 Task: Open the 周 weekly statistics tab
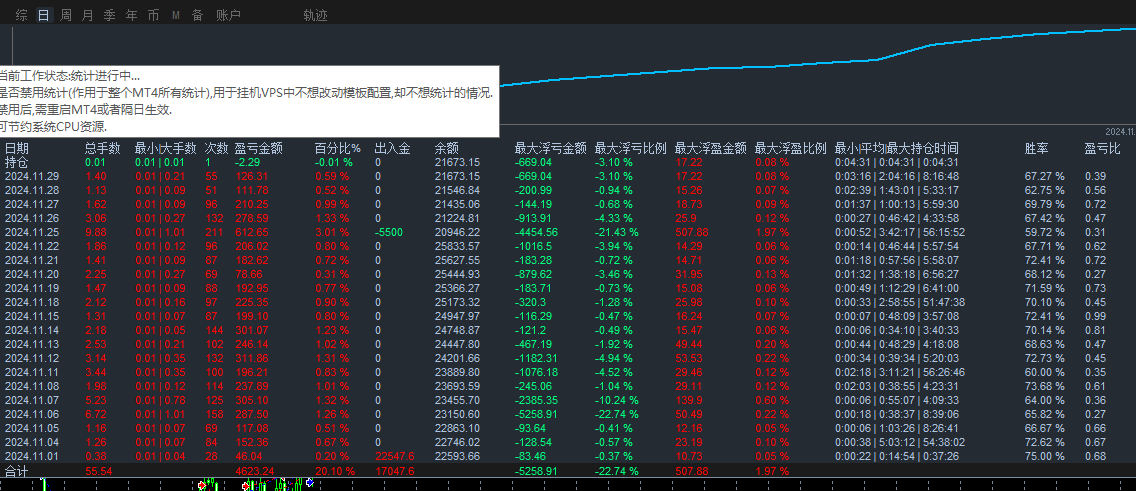pyautogui.click(x=66, y=15)
